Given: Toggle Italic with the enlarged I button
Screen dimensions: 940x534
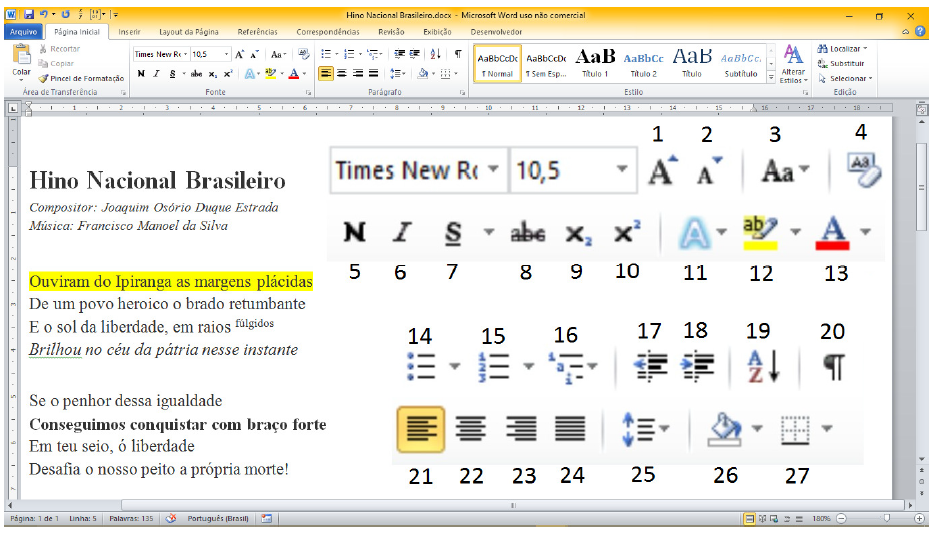Looking at the screenshot, I should 402,233.
